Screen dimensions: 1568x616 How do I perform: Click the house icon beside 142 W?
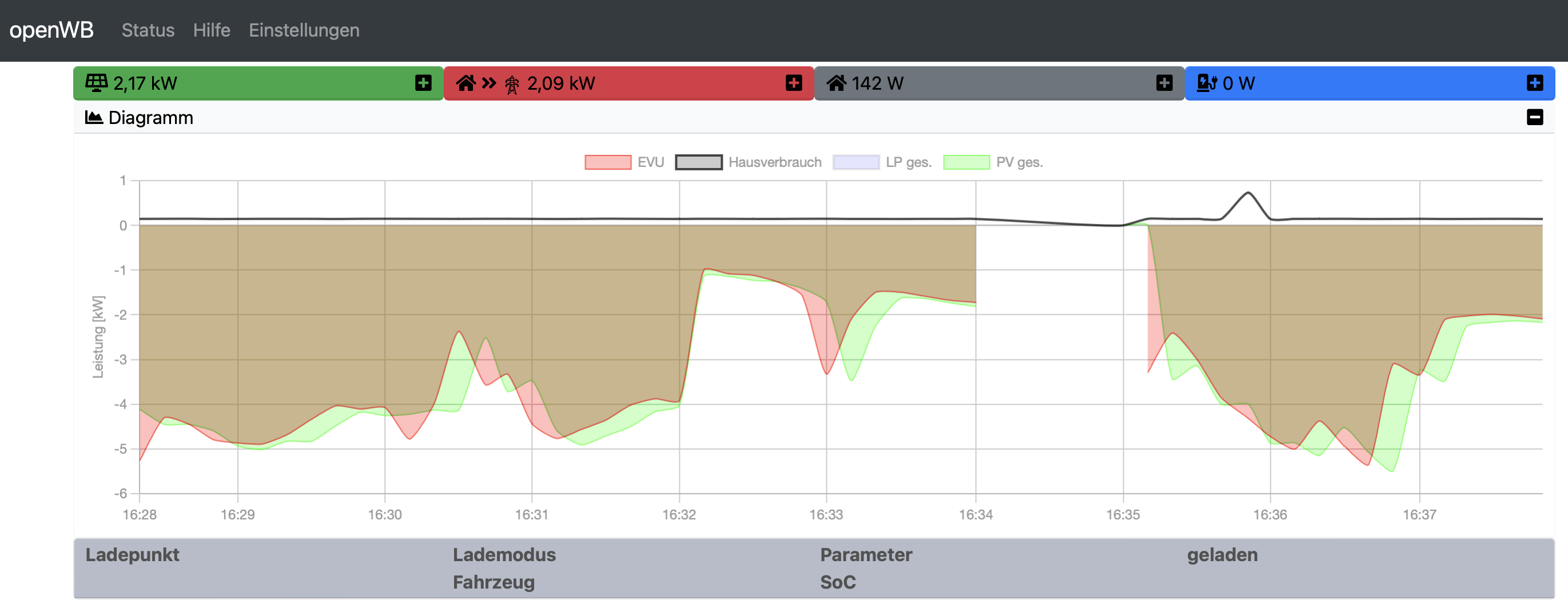click(x=837, y=83)
